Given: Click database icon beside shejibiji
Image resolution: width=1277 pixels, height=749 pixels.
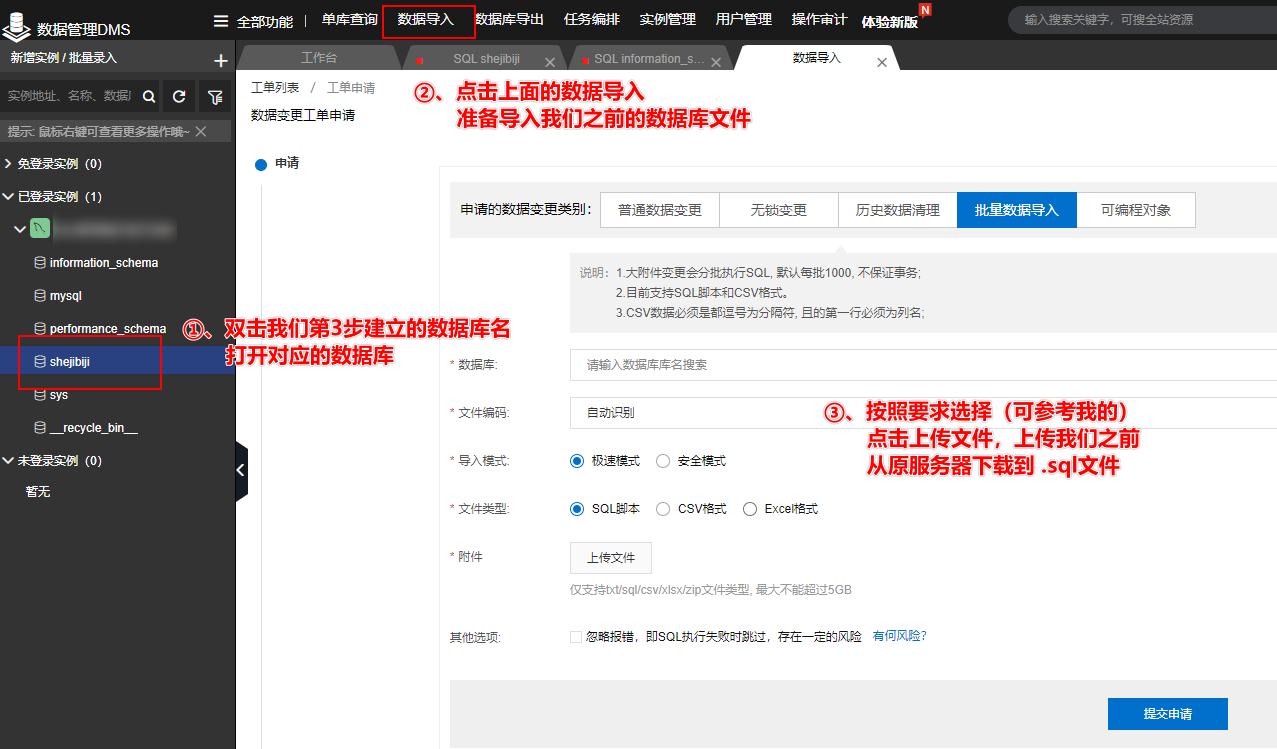Looking at the screenshot, I should click(x=40, y=362).
